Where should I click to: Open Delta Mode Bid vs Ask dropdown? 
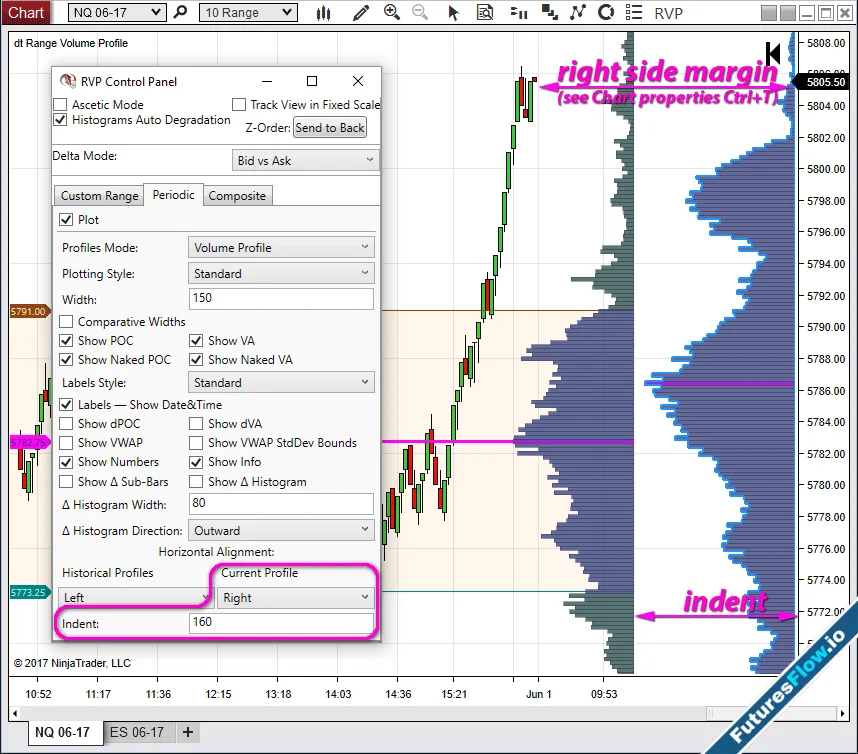point(305,160)
